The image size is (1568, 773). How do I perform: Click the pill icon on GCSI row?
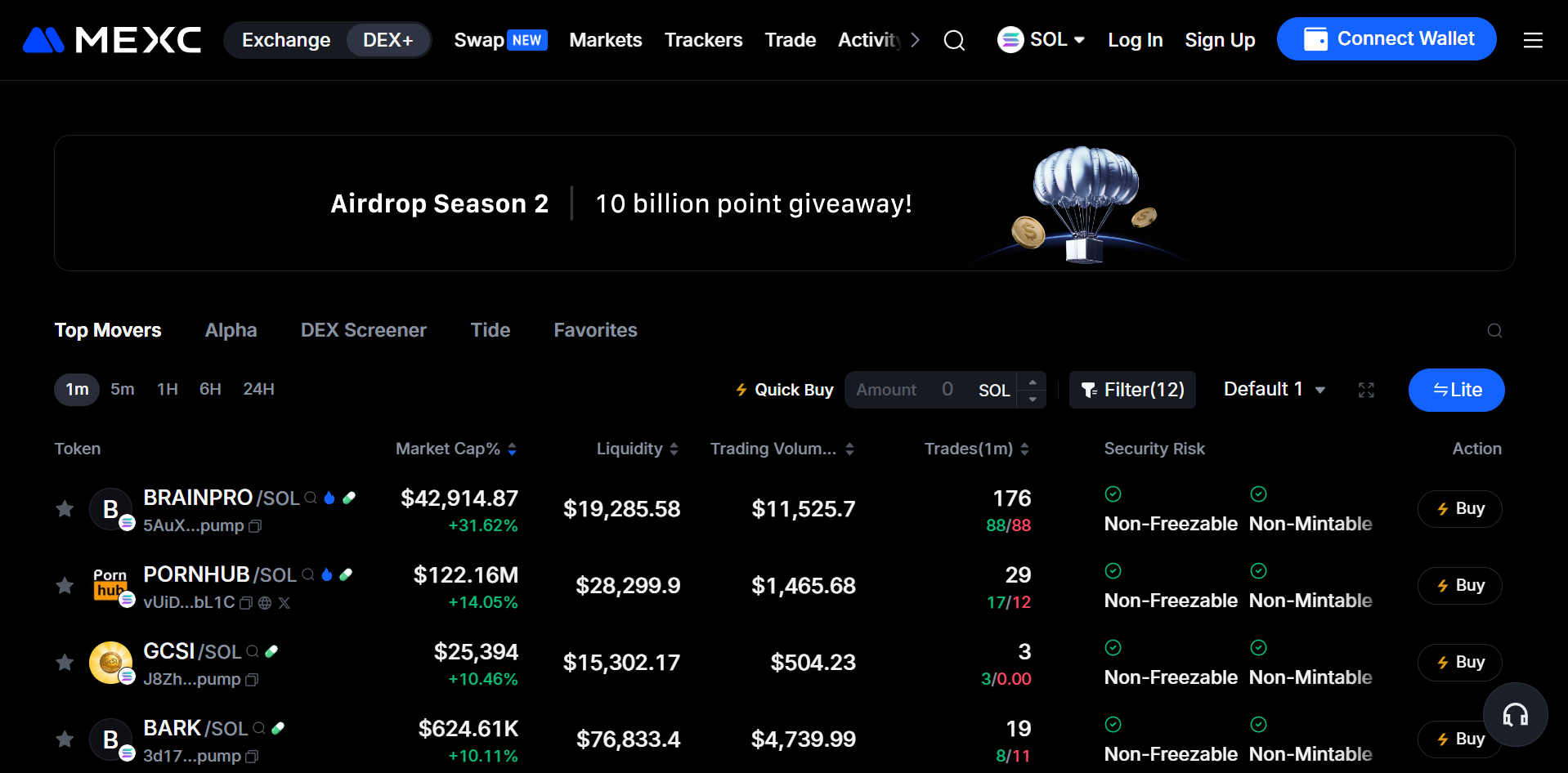pos(272,651)
